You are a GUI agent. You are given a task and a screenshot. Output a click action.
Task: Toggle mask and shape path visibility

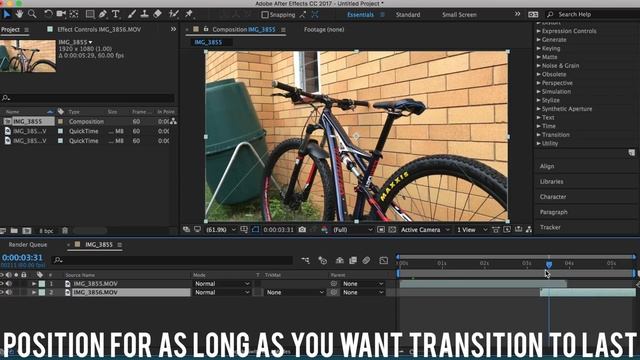256,229
